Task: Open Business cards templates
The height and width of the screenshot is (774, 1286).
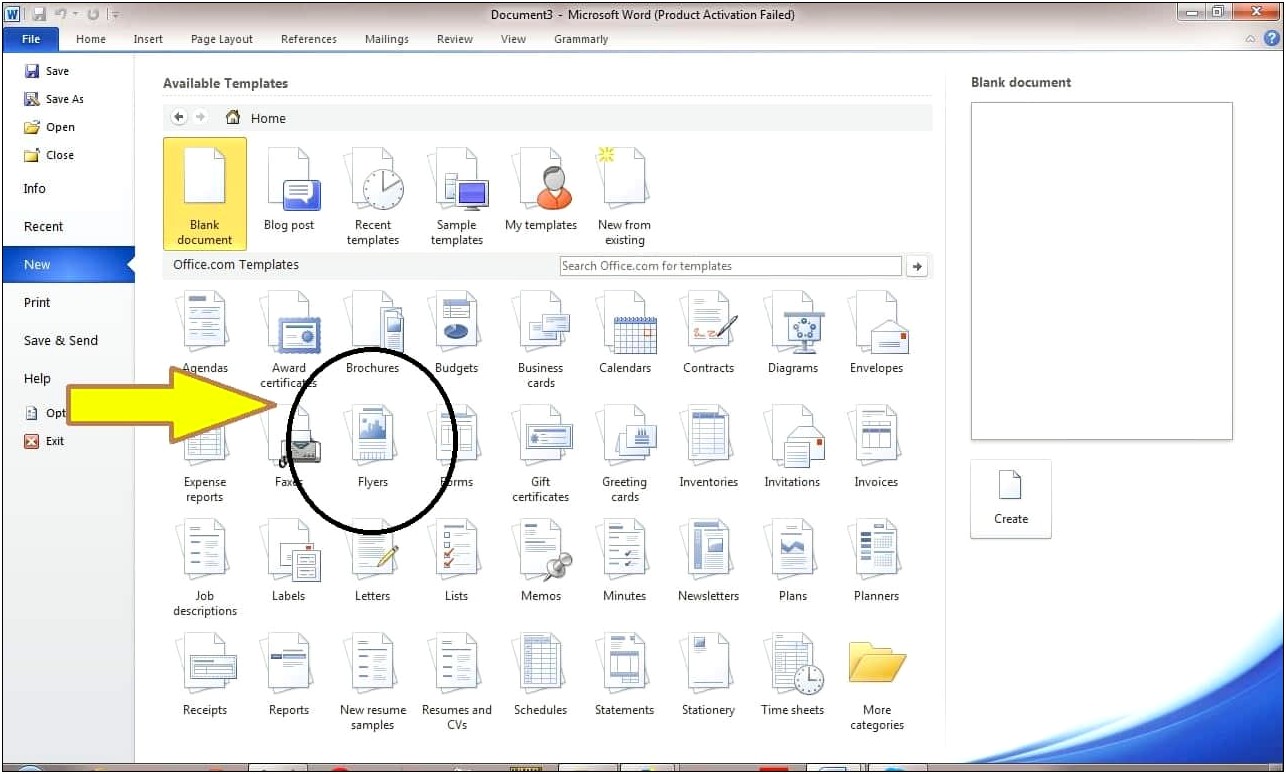Action: coord(540,340)
